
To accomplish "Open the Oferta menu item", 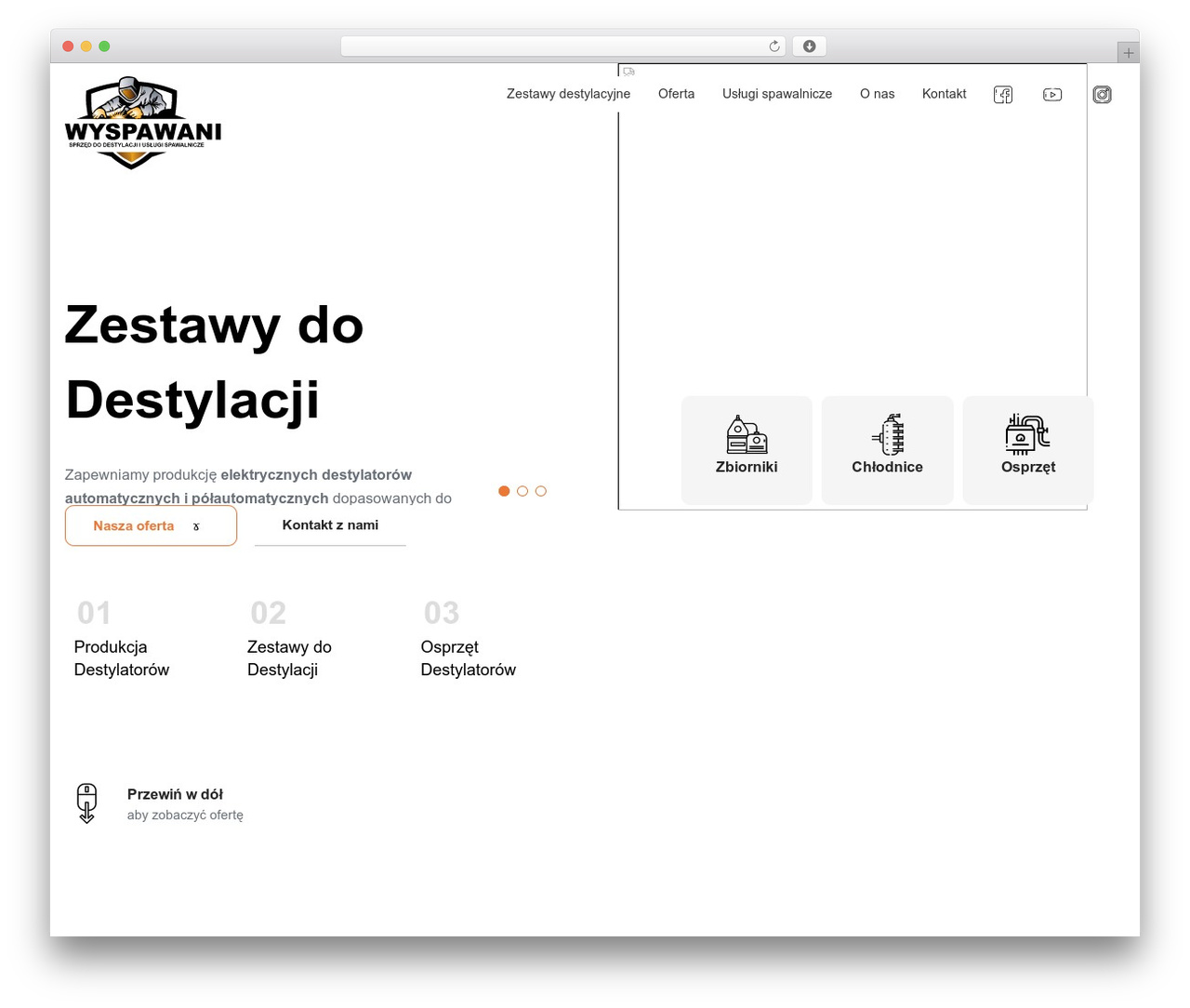I will [676, 94].
